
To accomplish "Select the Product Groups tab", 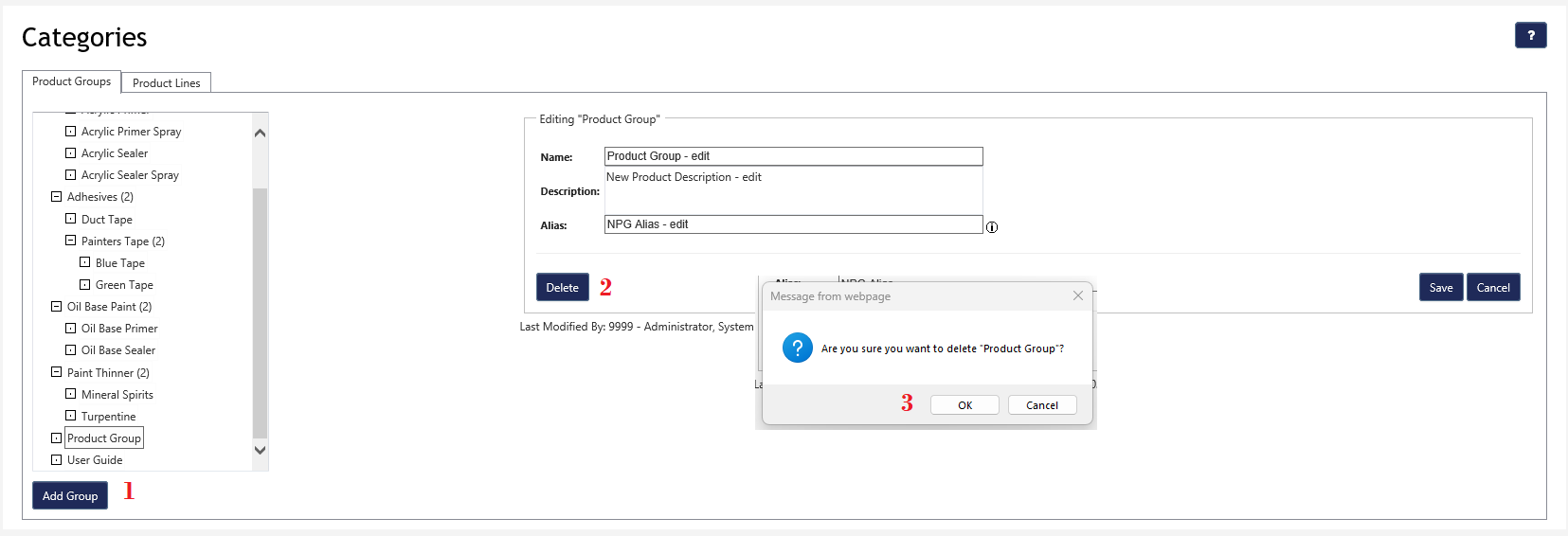I will click(71, 81).
